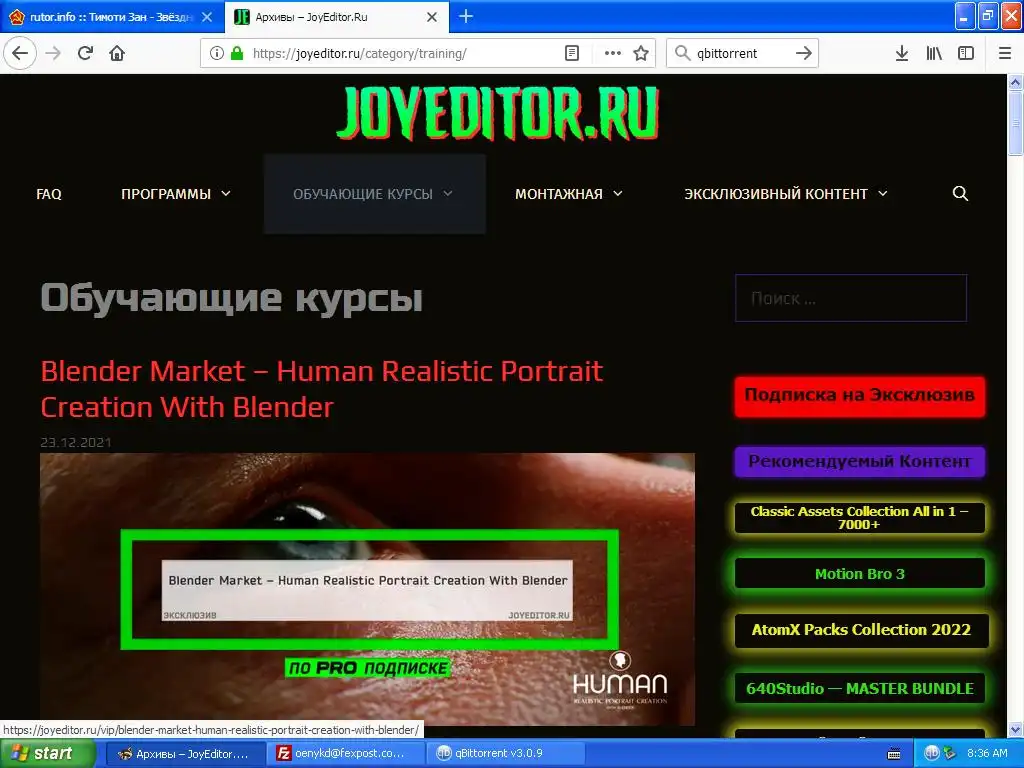Image resolution: width=1024 pixels, height=768 pixels.
Task: Open the Blender portrait article thumbnail image
Action: tap(367, 589)
